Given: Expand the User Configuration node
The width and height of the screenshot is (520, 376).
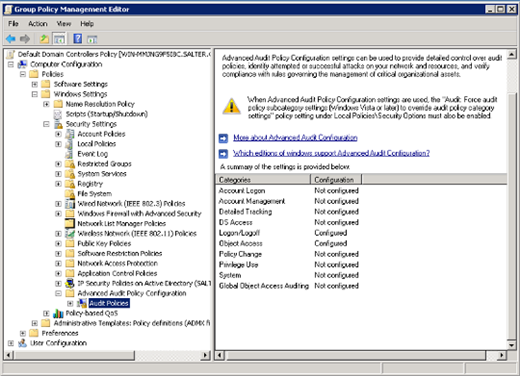Looking at the screenshot, I should [11, 343].
